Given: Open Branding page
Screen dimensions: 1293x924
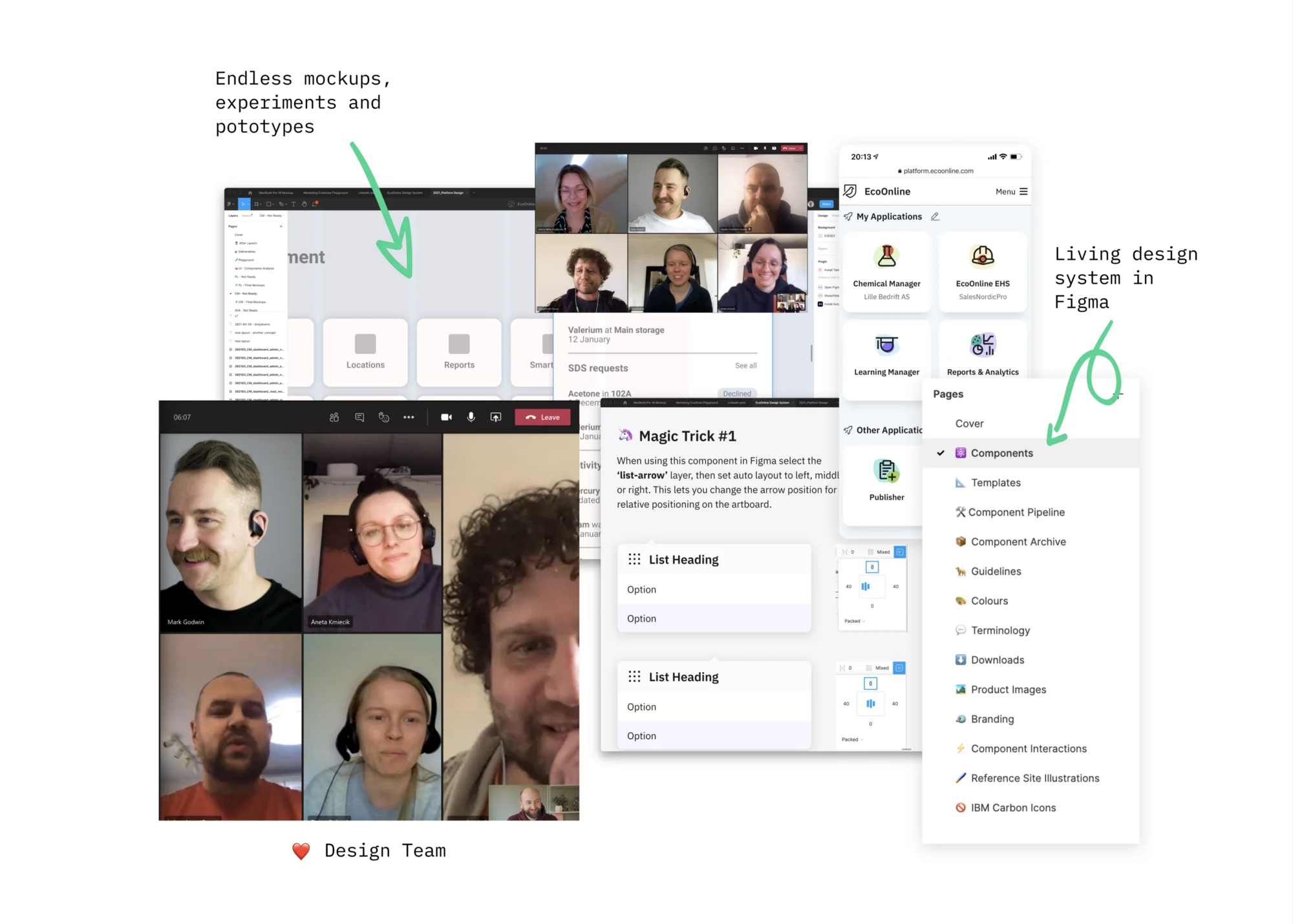Looking at the screenshot, I should click(x=1031, y=720).
